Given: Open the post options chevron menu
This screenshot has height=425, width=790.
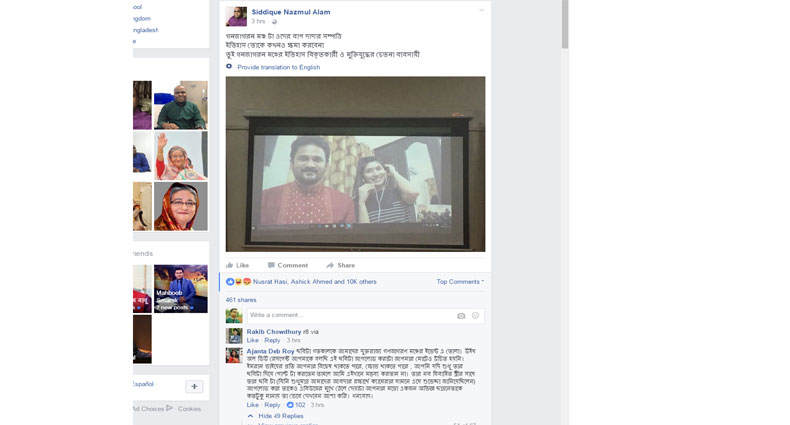Looking at the screenshot, I should click(x=481, y=11).
